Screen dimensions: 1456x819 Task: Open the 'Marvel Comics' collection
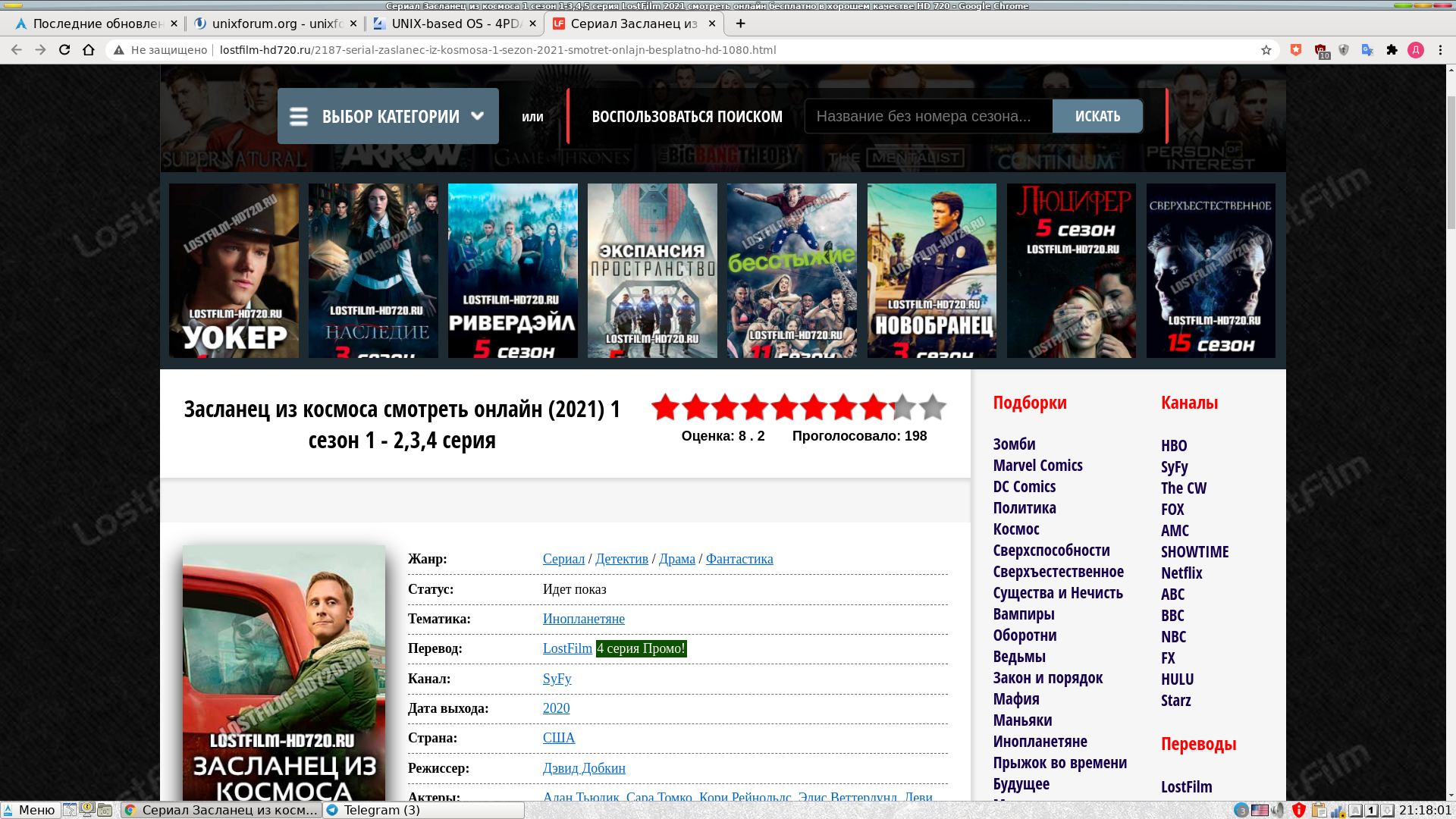(x=1038, y=466)
